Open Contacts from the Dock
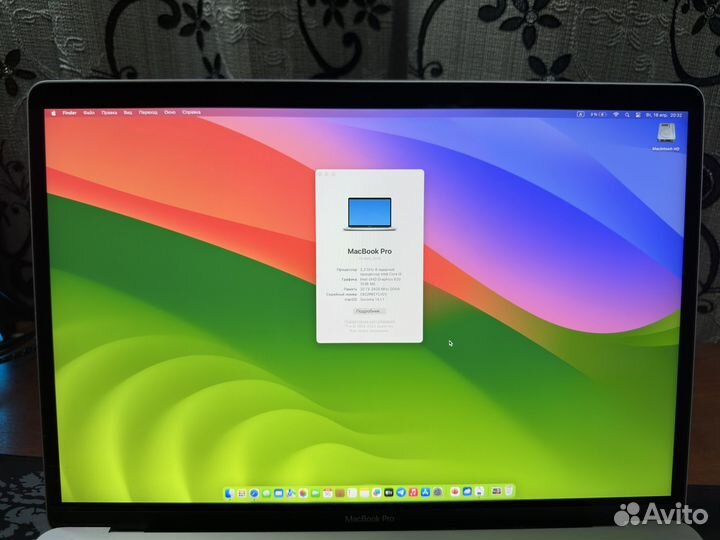720x540 pixels. tap(340, 493)
